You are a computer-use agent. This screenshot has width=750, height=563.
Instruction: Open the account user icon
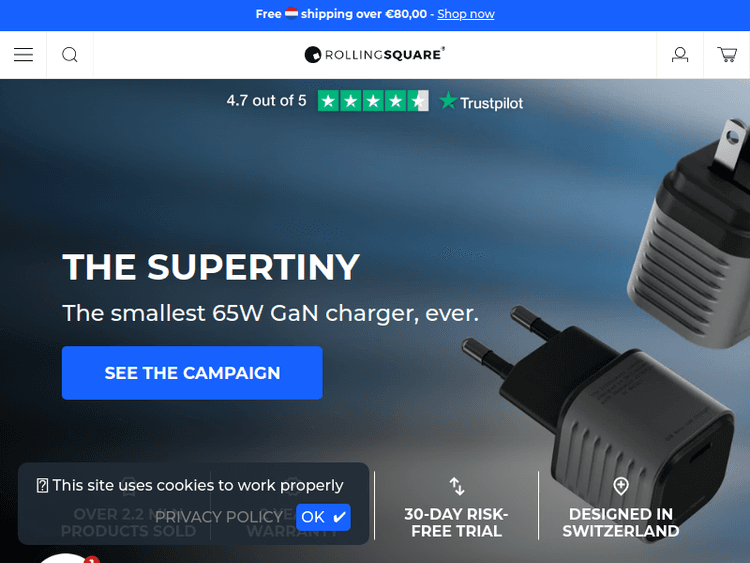[680, 55]
